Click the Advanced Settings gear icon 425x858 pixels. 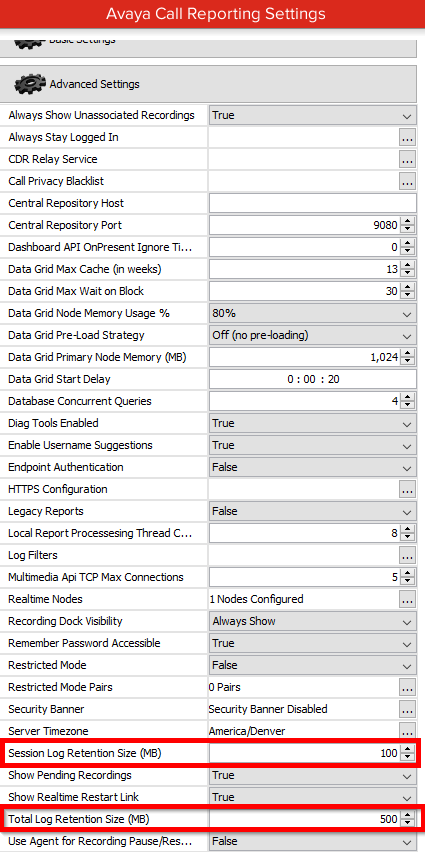30,84
